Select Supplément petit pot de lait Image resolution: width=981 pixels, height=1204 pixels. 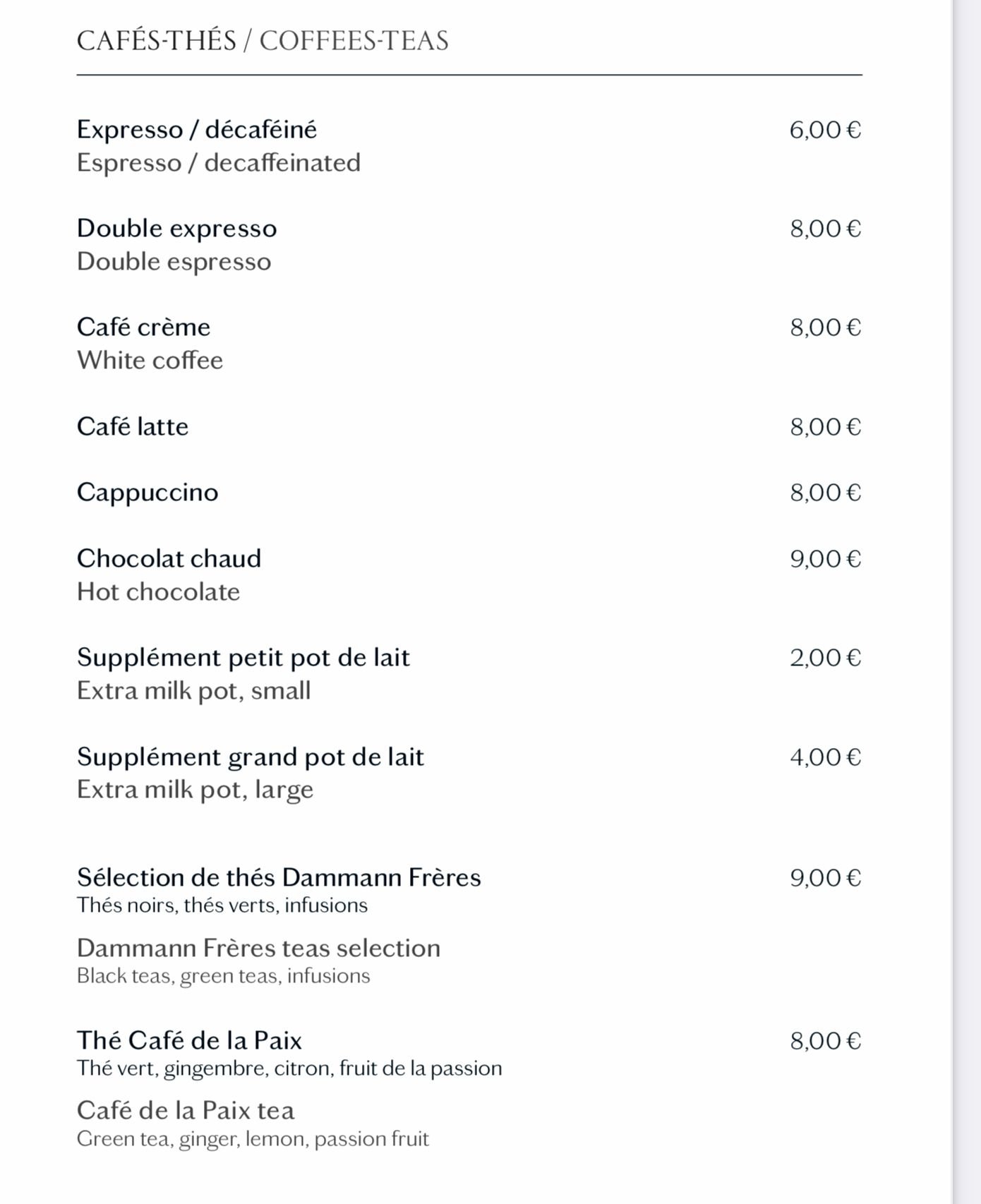[x=243, y=658]
